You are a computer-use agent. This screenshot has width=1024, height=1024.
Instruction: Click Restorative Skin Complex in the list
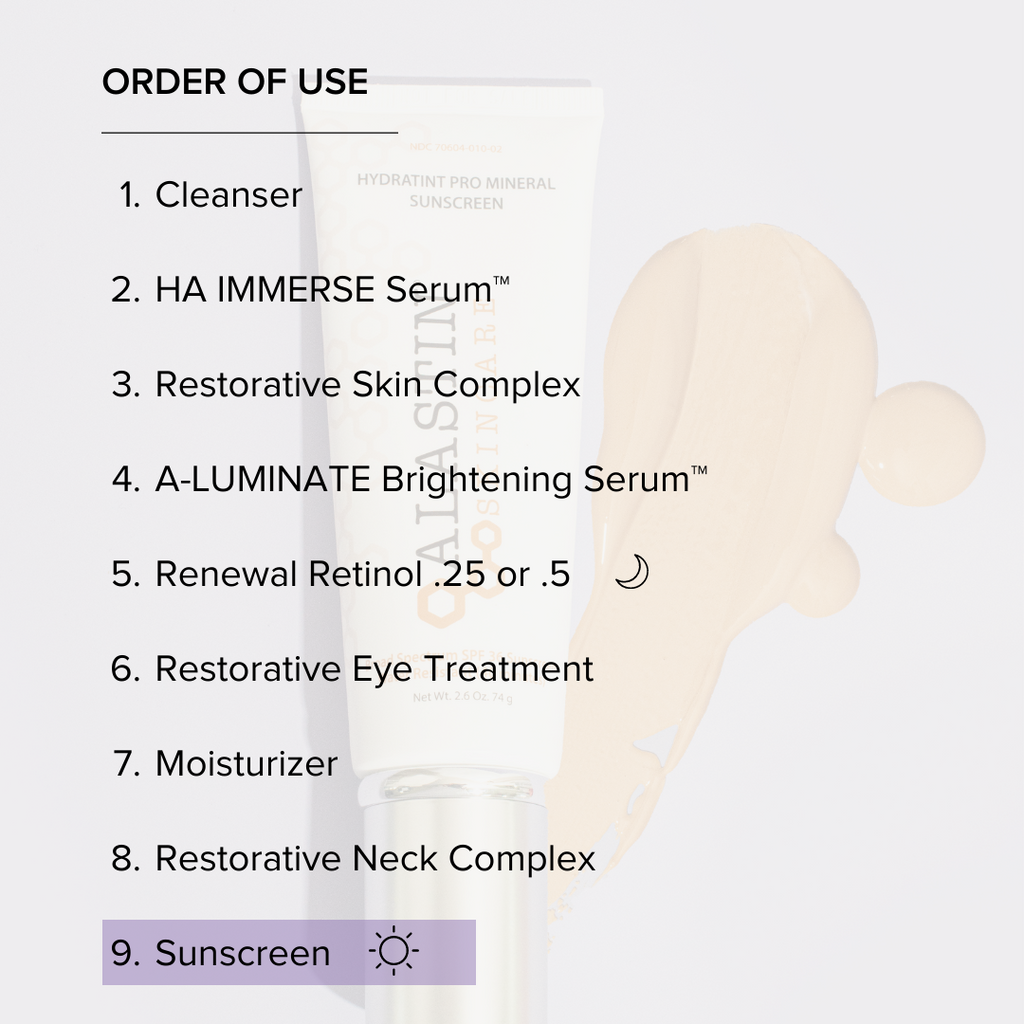click(367, 385)
